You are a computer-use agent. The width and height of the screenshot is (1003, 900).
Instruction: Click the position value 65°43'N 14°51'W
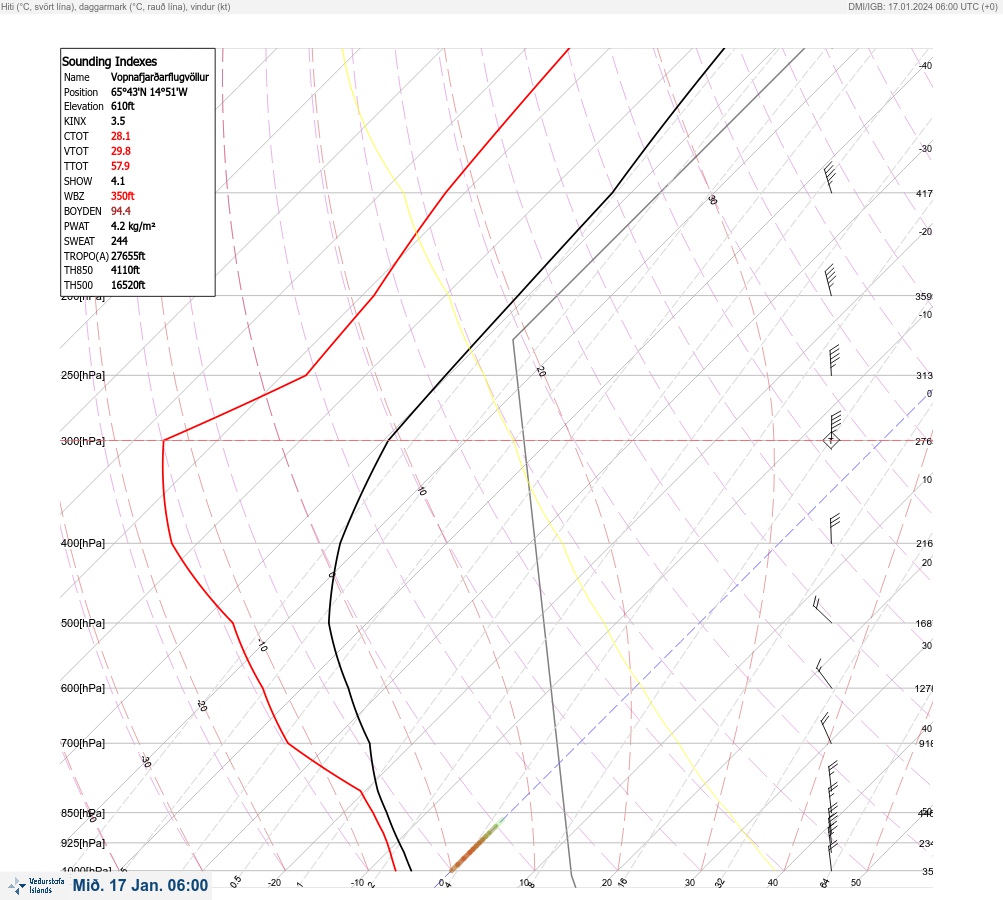pos(149,92)
